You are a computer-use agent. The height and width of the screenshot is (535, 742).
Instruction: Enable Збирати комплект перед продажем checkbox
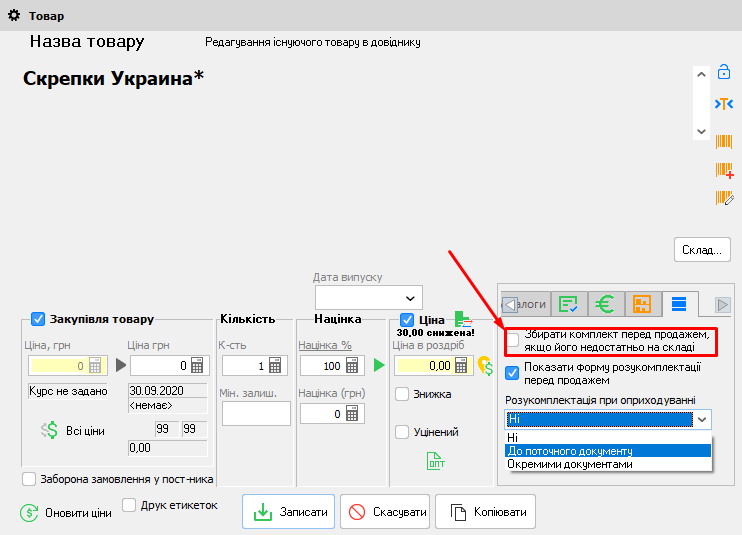click(513, 340)
